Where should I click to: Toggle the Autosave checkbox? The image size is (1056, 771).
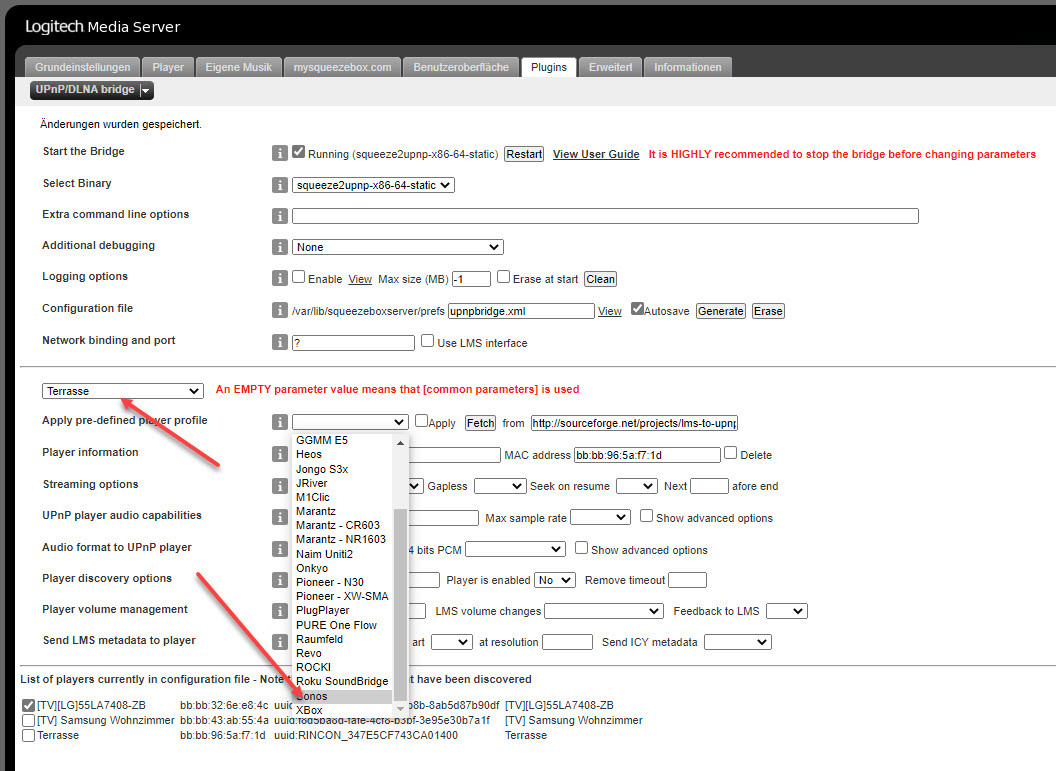[637, 309]
